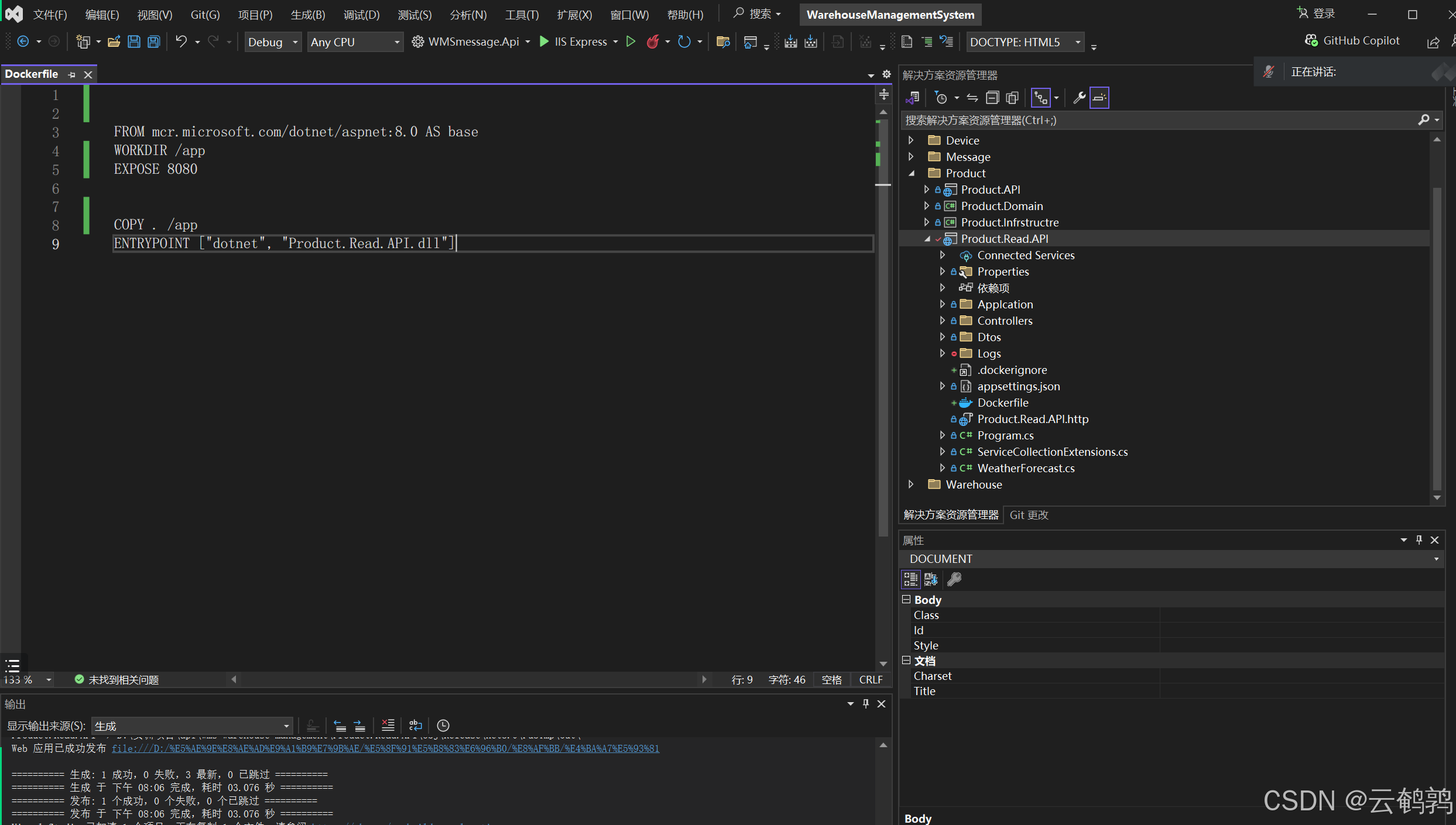Click the Undo arrow icon
The height and width of the screenshot is (825, 1456).
[181, 42]
